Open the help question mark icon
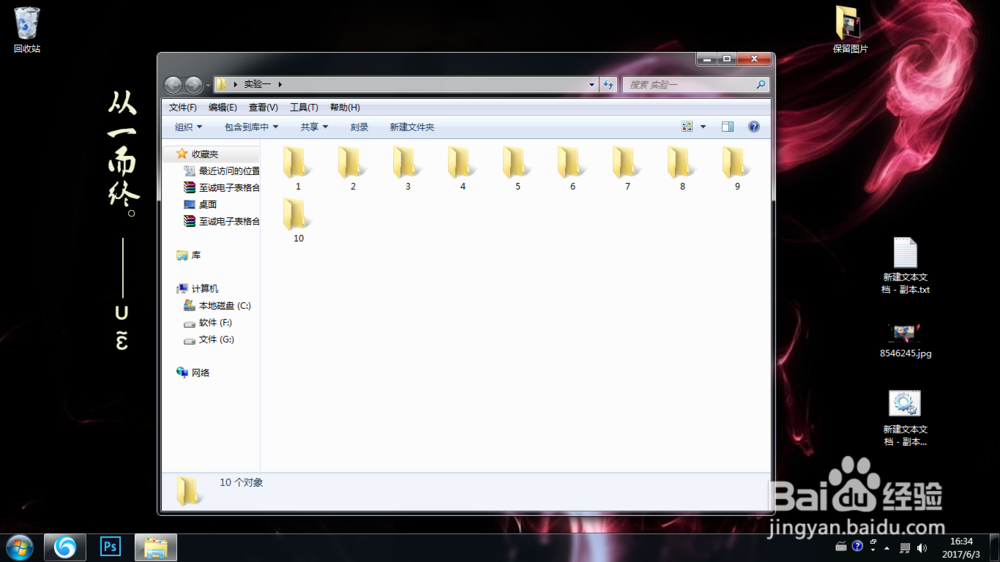This screenshot has width=1000, height=562. point(754,127)
